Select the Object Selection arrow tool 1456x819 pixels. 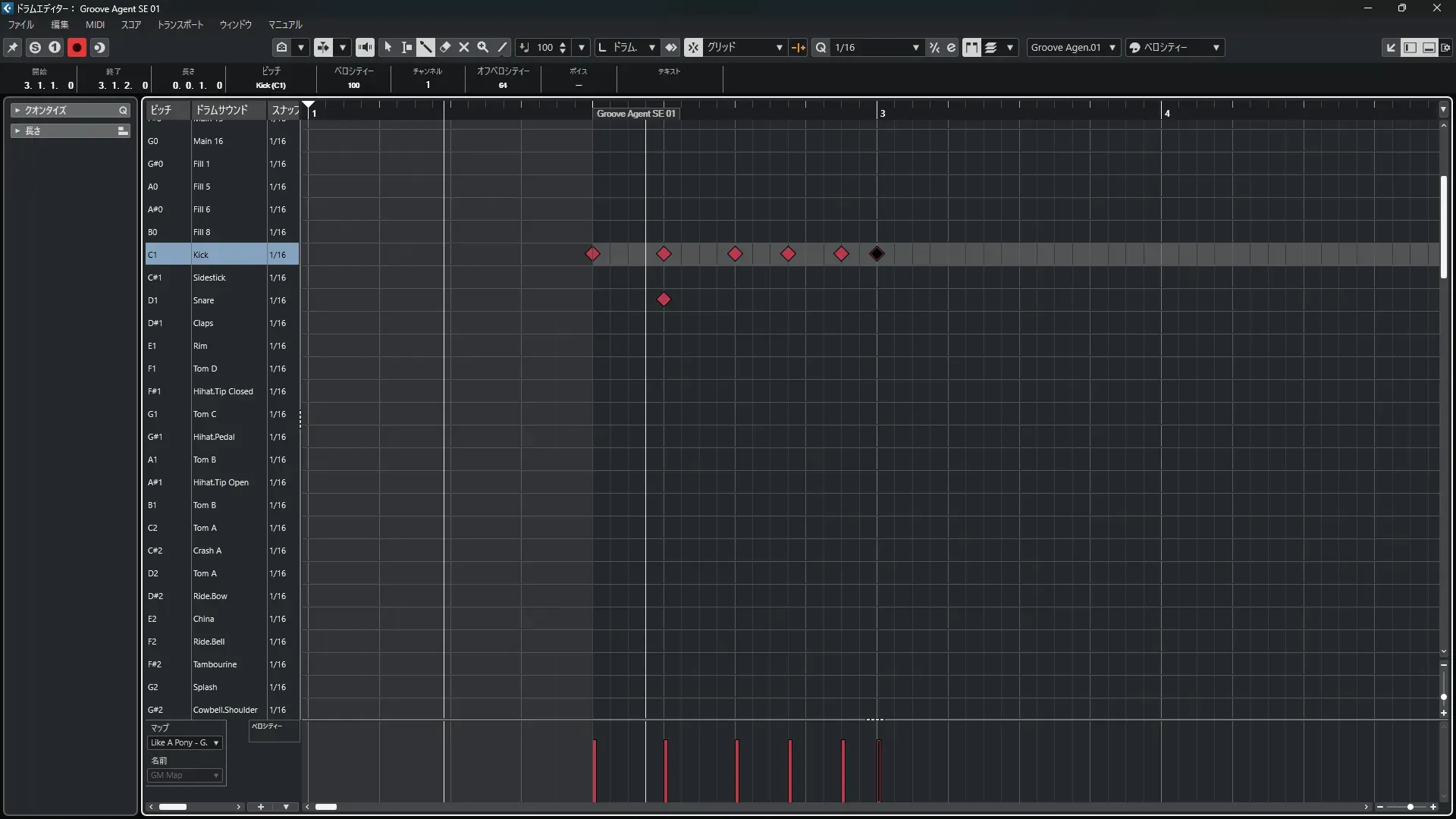point(388,47)
